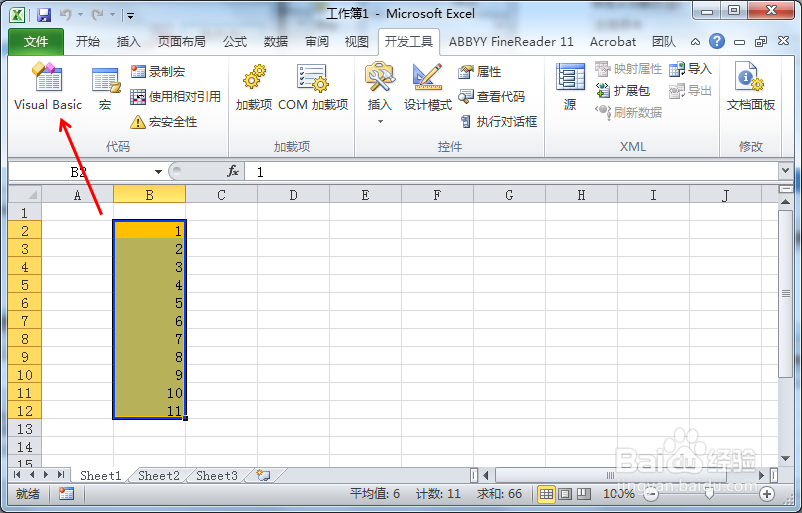
Task: Open control Properties (属性)
Action: (x=480, y=72)
